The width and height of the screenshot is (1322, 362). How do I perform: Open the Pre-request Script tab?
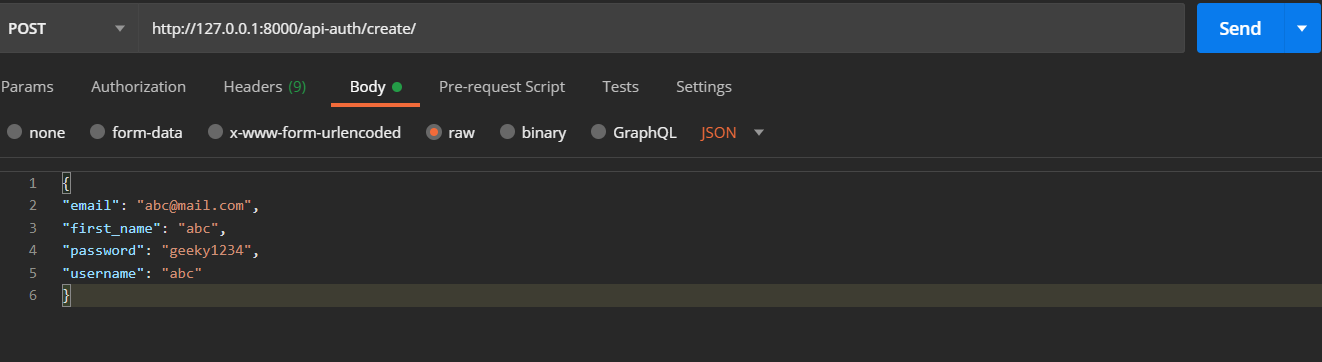point(502,87)
